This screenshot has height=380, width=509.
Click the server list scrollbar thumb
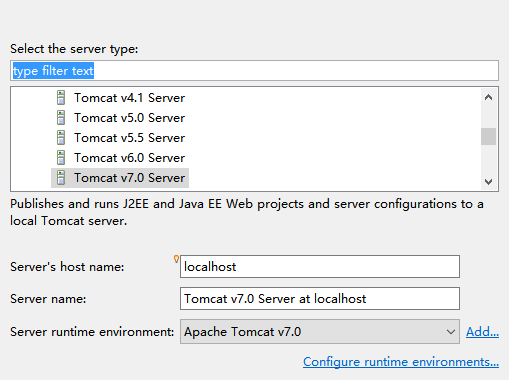click(x=488, y=136)
